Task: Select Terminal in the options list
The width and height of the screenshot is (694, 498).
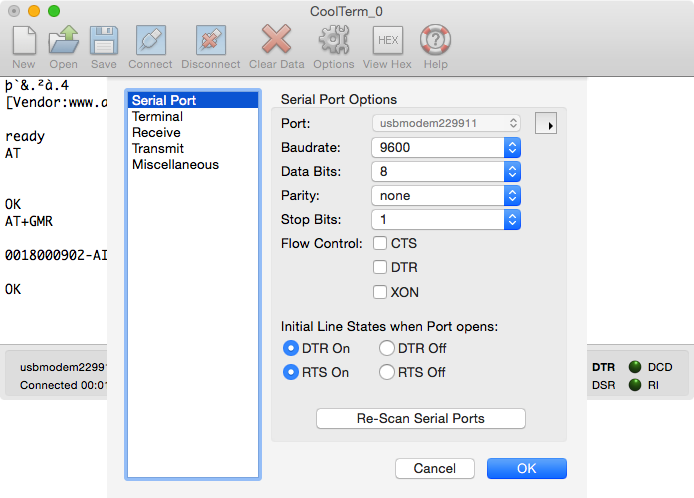Action: click(193, 116)
